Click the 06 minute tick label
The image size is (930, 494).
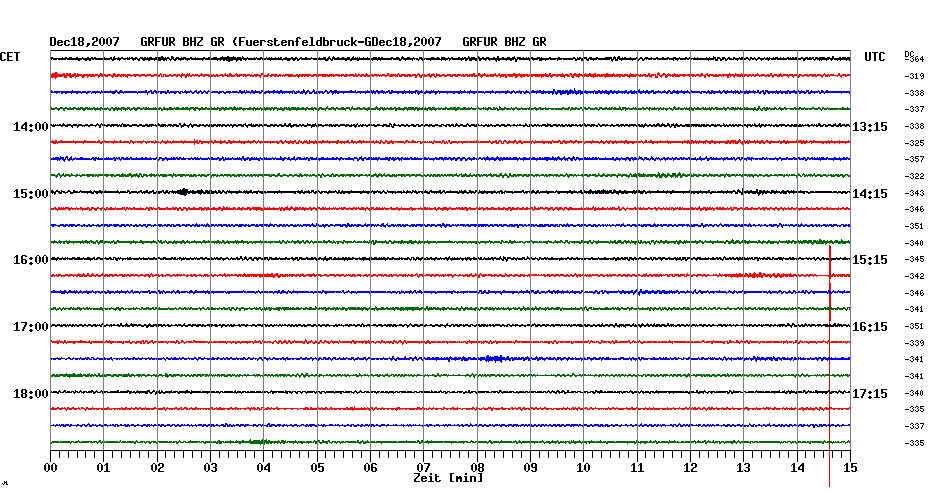371,468
